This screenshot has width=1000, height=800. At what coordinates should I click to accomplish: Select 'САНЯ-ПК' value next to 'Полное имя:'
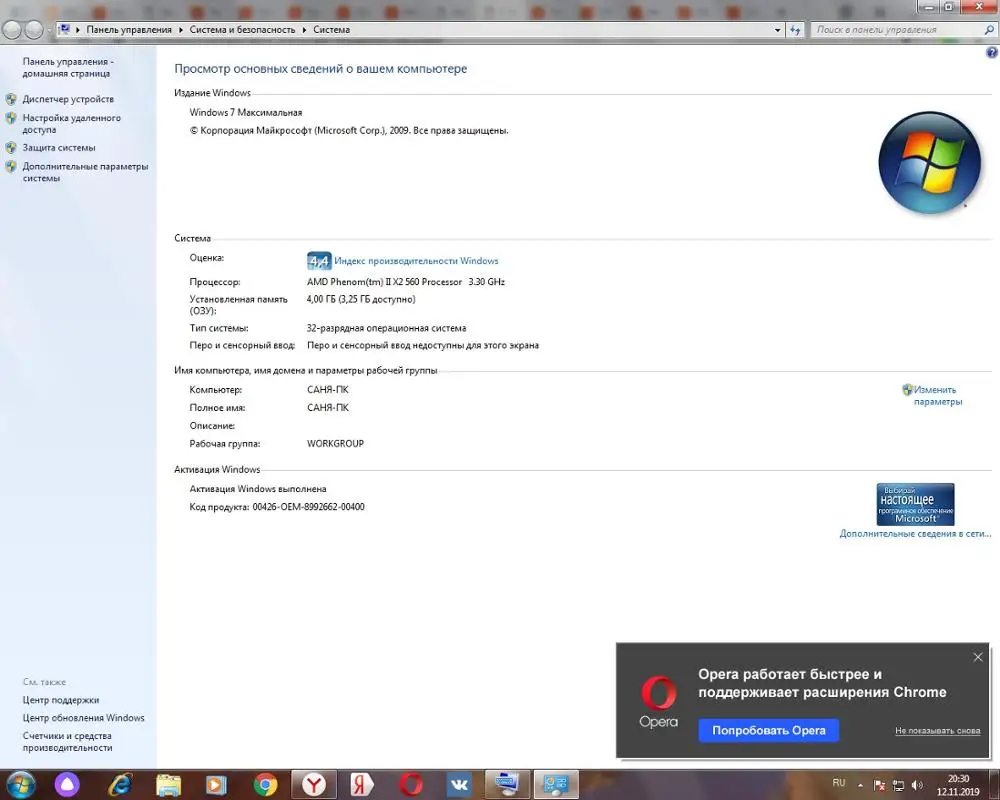pos(328,408)
